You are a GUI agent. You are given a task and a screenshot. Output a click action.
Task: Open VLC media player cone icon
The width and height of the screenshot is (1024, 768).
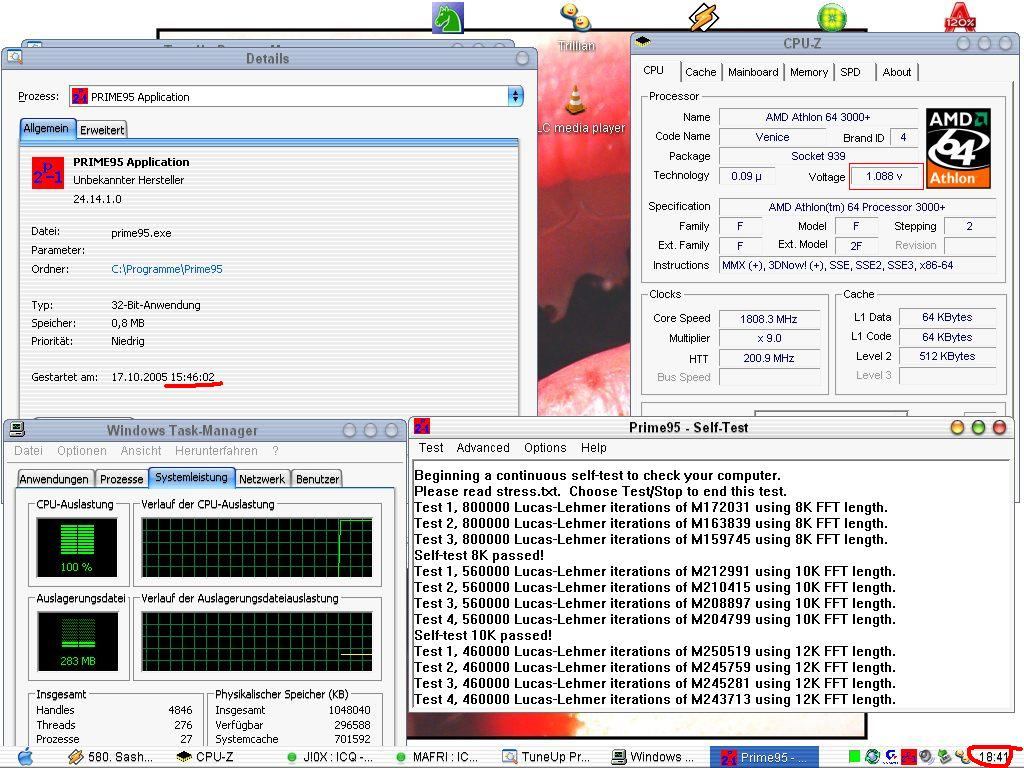(575, 100)
